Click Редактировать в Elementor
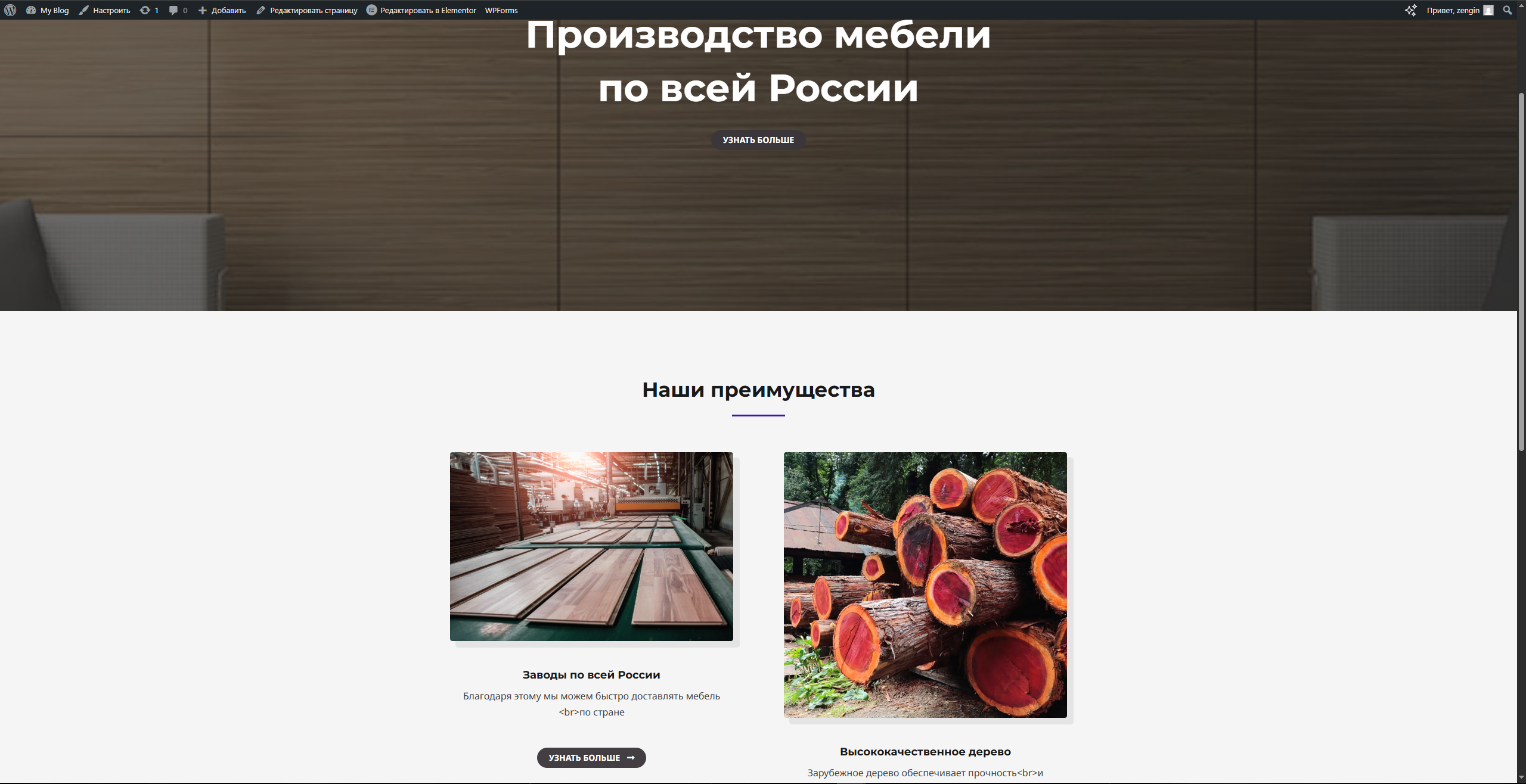This screenshot has width=1526, height=784. click(x=421, y=10)
